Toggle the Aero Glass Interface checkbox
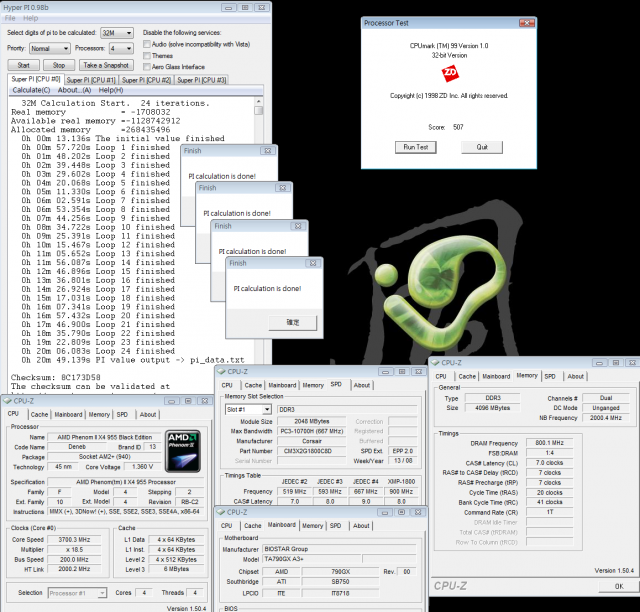 point(147,66)
